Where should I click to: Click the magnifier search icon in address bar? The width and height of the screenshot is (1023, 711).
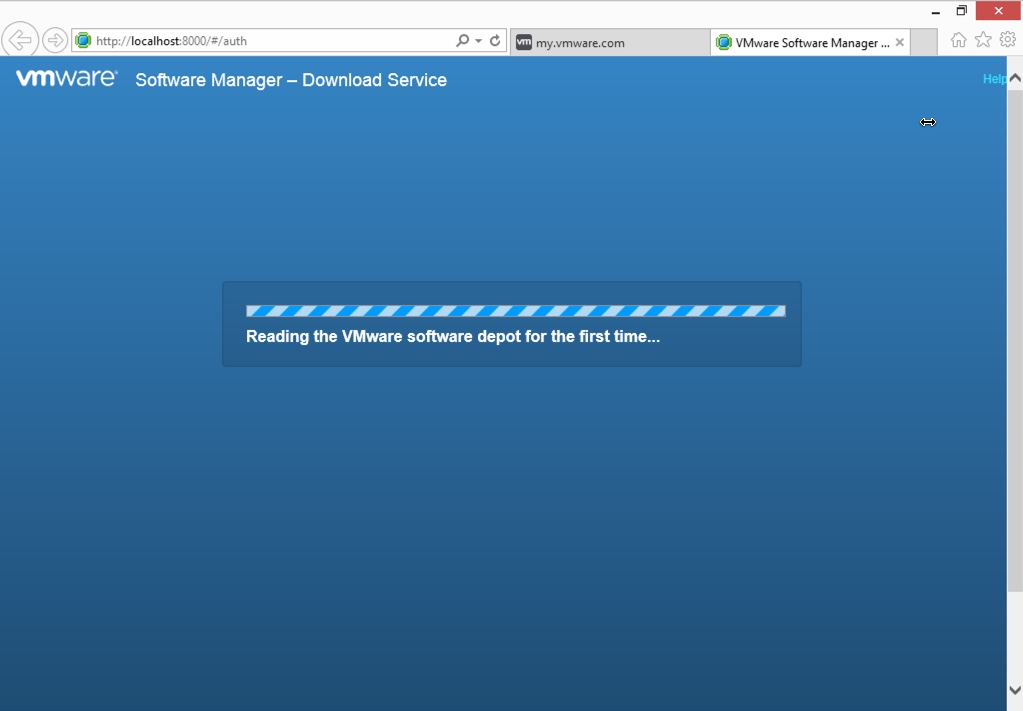pos(462,41)
